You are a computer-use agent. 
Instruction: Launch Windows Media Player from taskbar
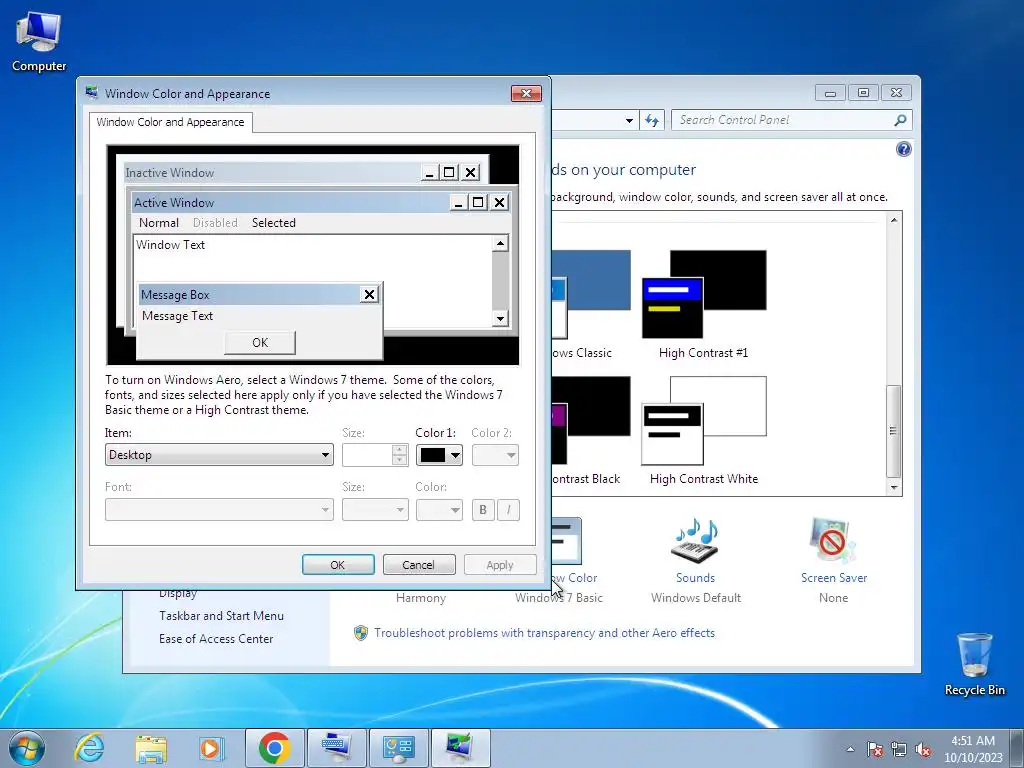(211, 748)
